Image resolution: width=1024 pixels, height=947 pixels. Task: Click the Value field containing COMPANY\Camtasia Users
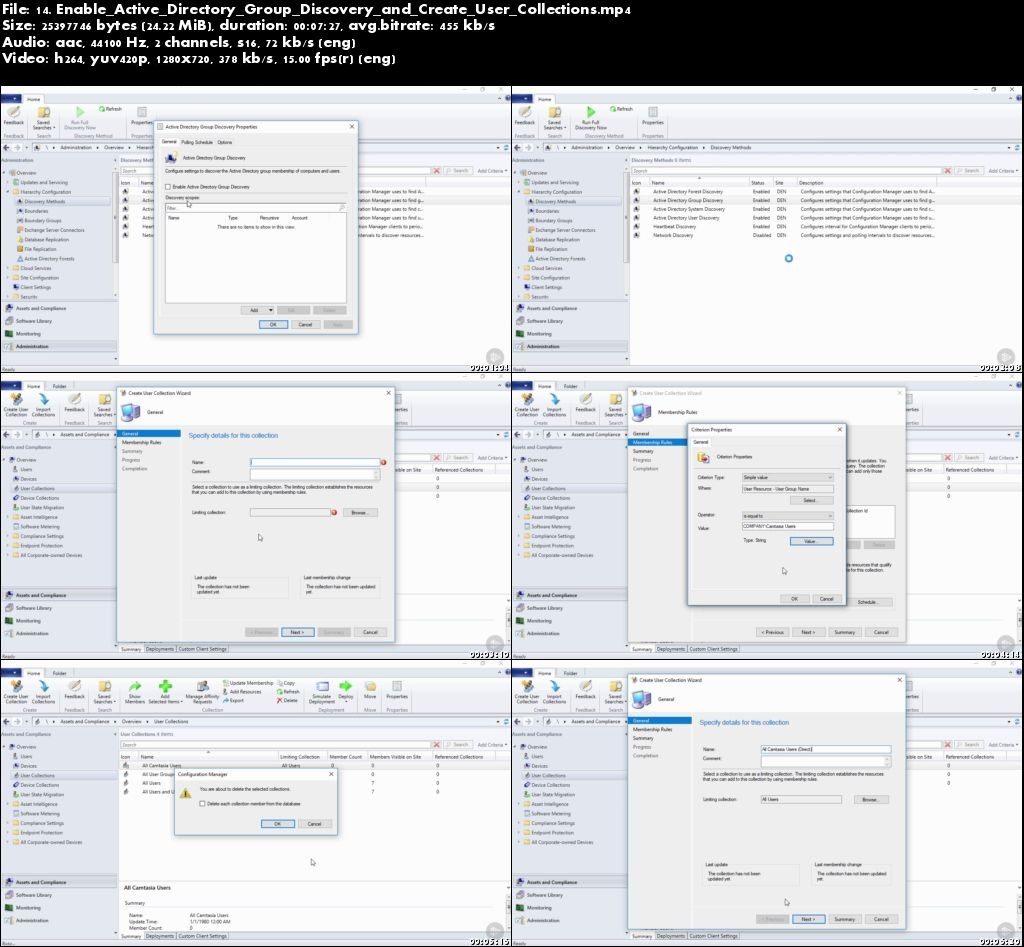tap(788, 526)
